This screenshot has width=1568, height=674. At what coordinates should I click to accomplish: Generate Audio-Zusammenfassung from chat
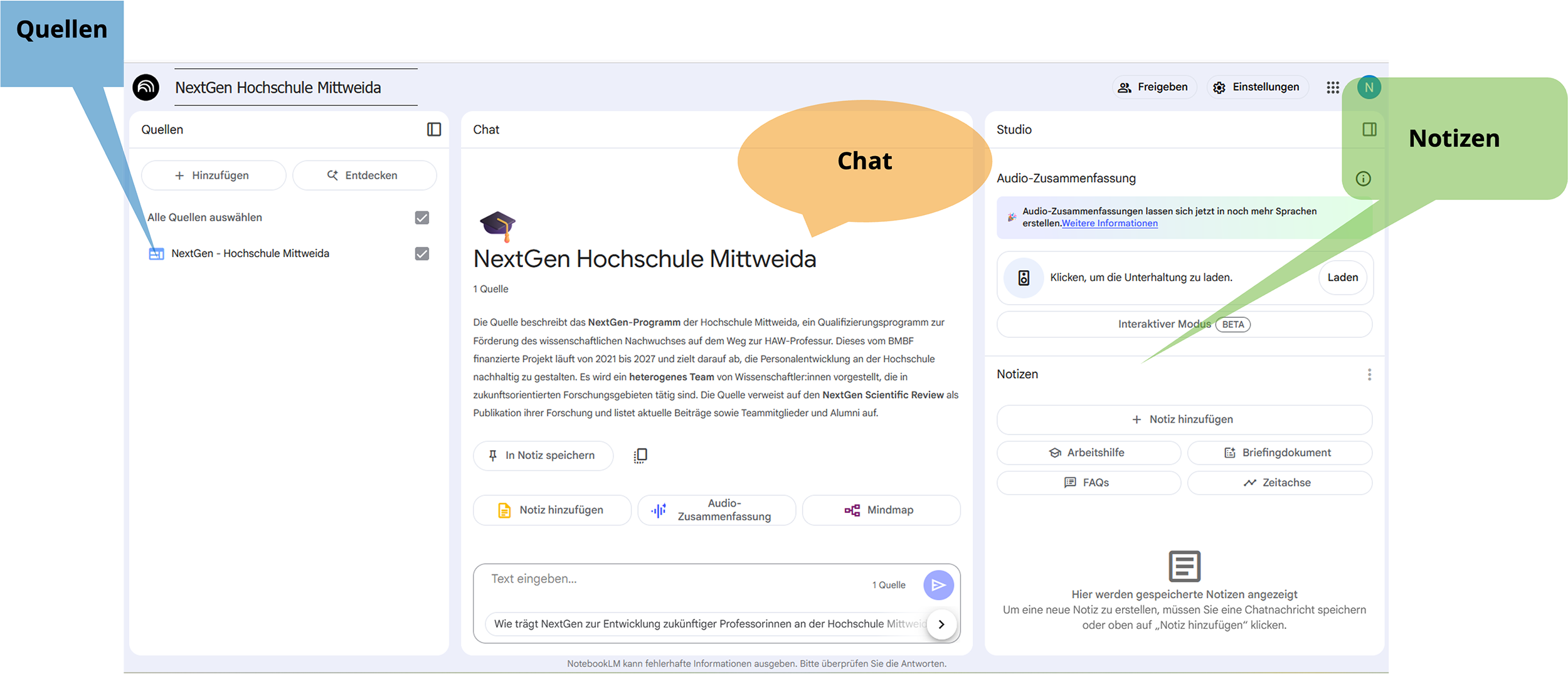[x=717, y=510]
